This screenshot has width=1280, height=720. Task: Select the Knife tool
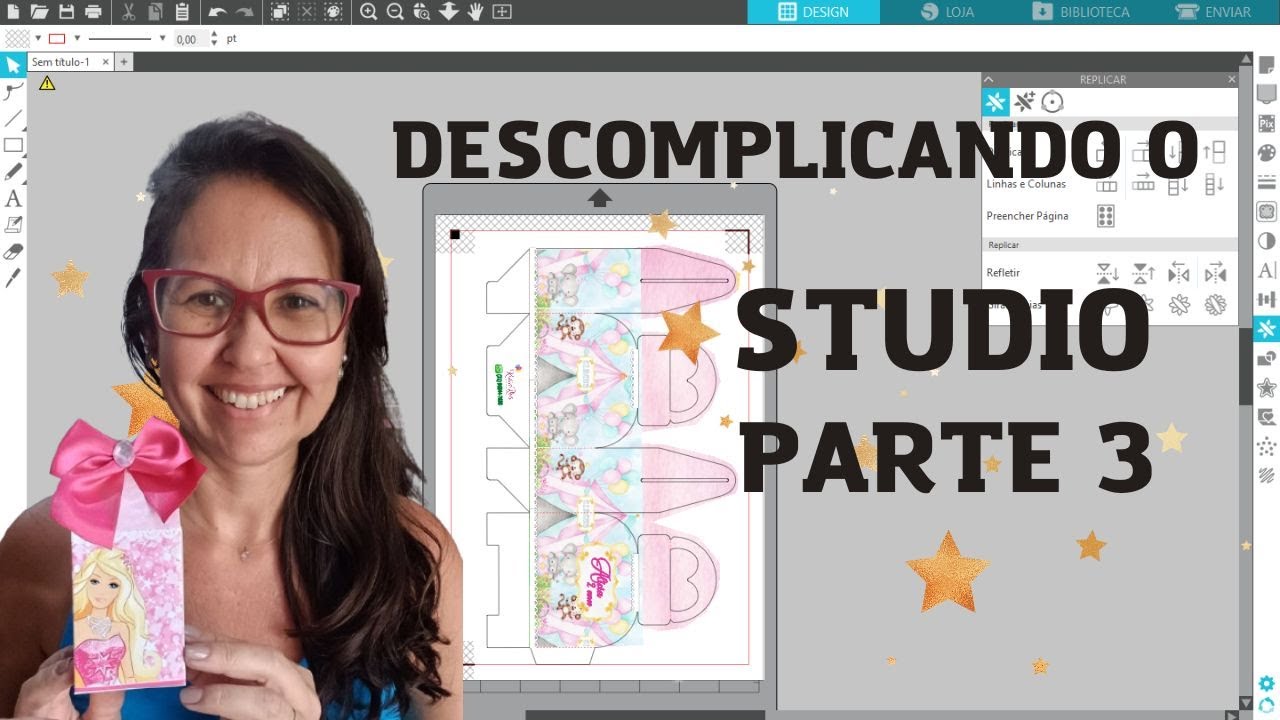click(13, 277)
